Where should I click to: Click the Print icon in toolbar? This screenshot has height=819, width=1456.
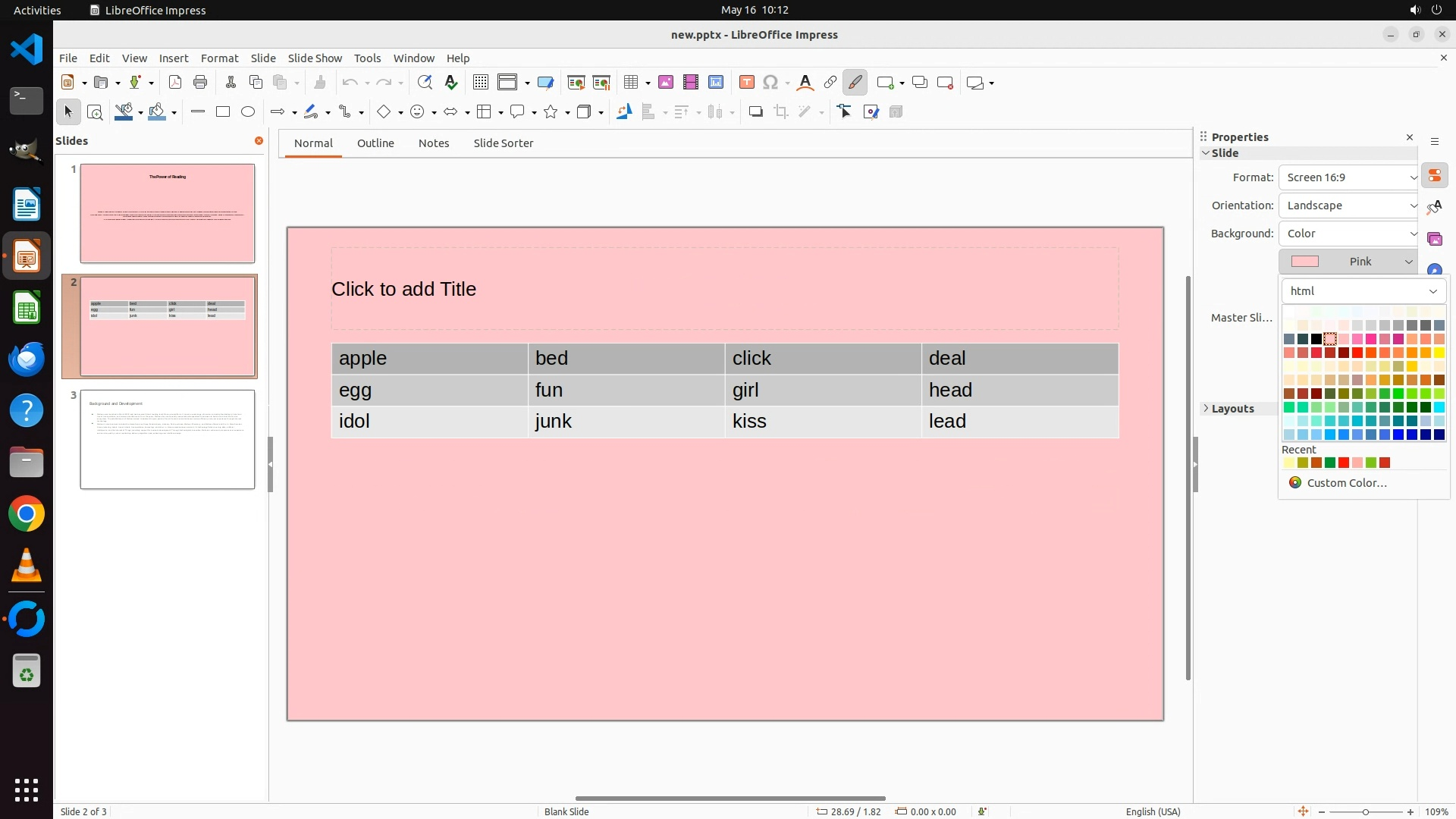[x=200, y=83]
